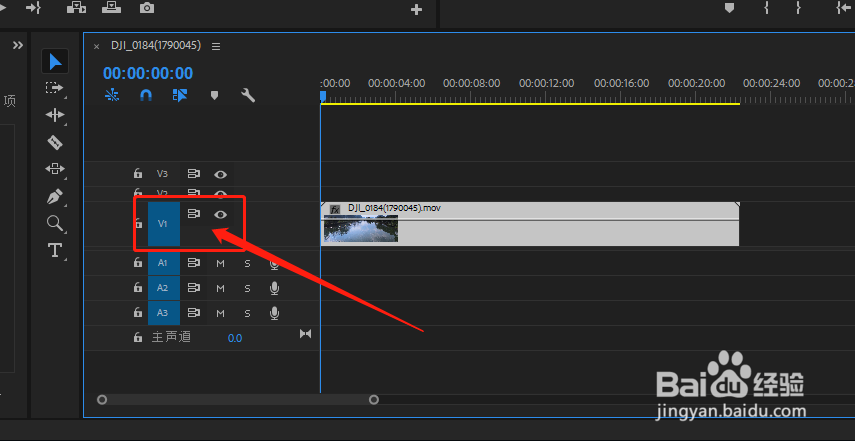Click the bowtie icon on the master track
Screen dimensions: 855x441
(x=305, y=334)
